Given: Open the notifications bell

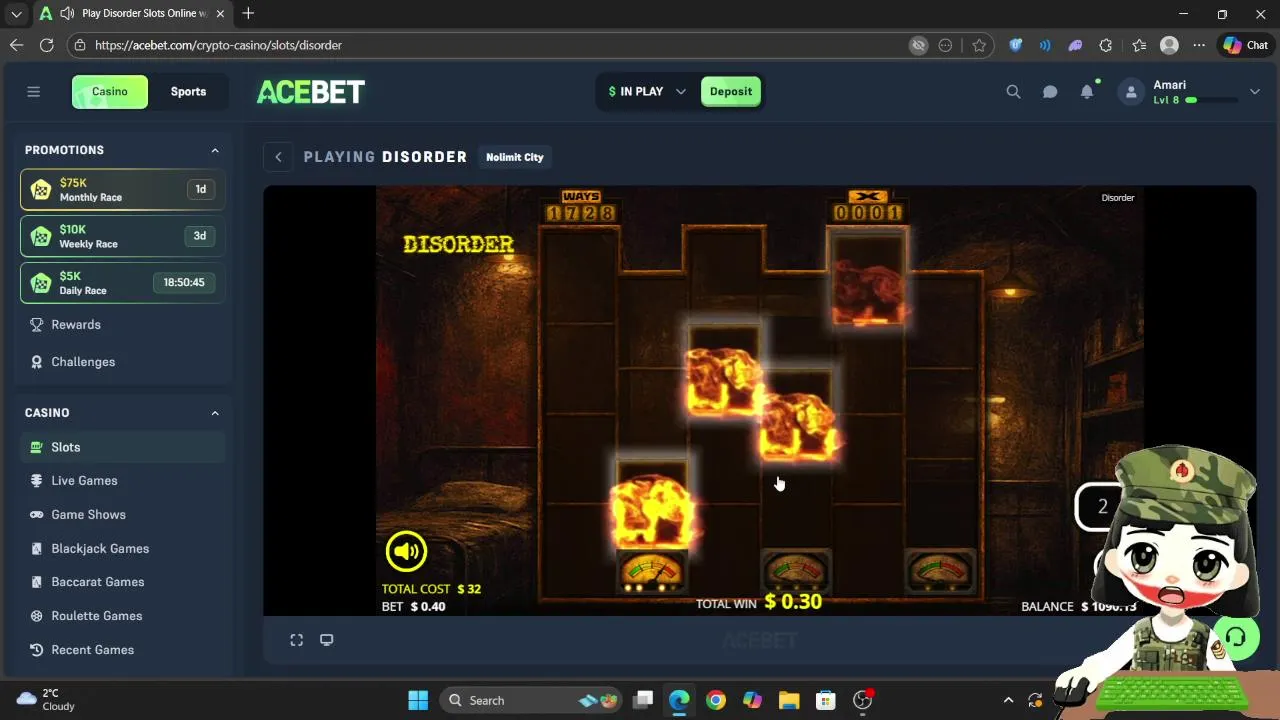Looking at the screenshot, I should (1087, 92).
